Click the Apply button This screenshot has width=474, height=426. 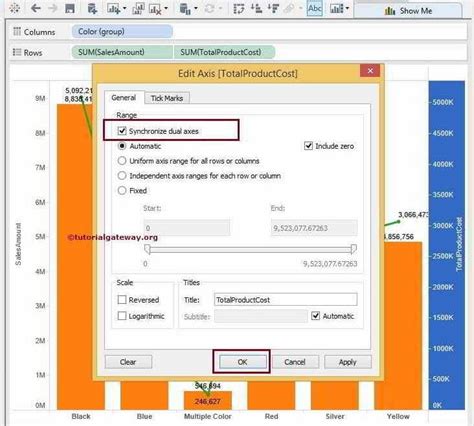pyautogui.click(x=348, y=362)
